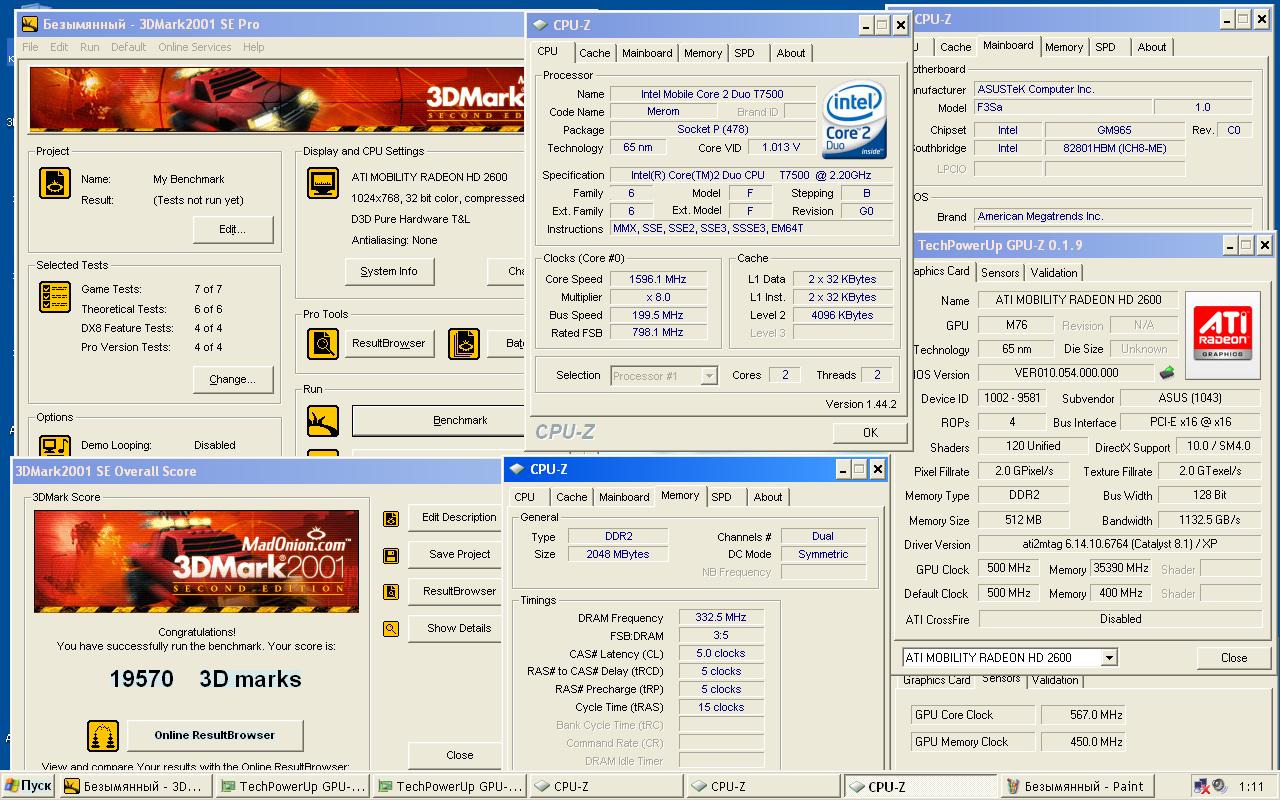Click the Bandwidth 1132.5 GB/s value
Viewport: 1280px width, 800px height.
1209,520
